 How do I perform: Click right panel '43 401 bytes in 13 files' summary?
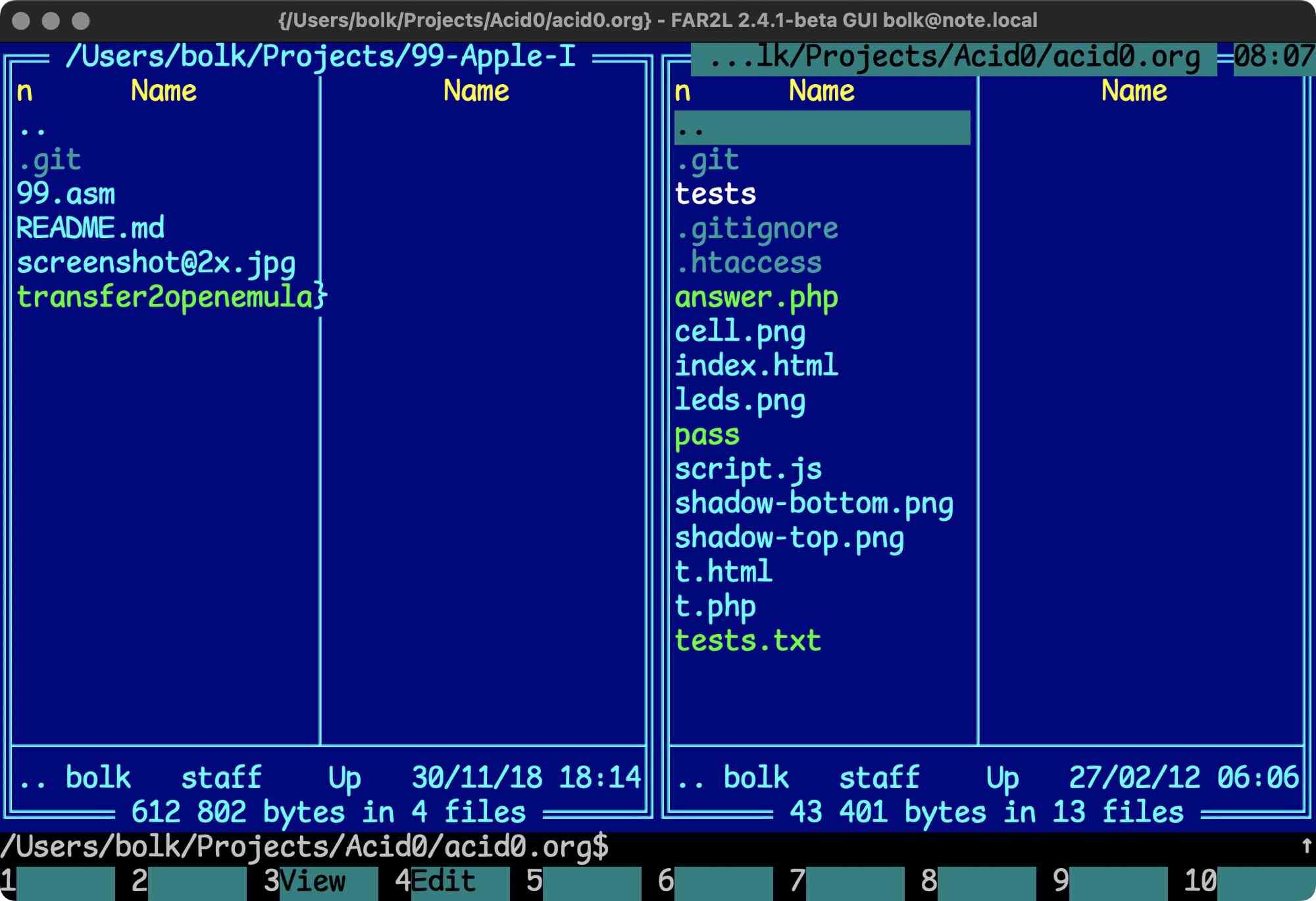[x=987, y=813]
